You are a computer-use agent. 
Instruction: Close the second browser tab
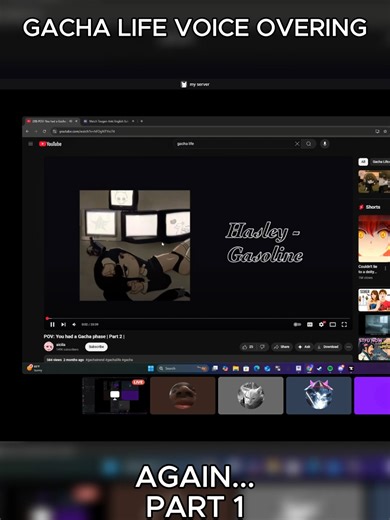133,121
